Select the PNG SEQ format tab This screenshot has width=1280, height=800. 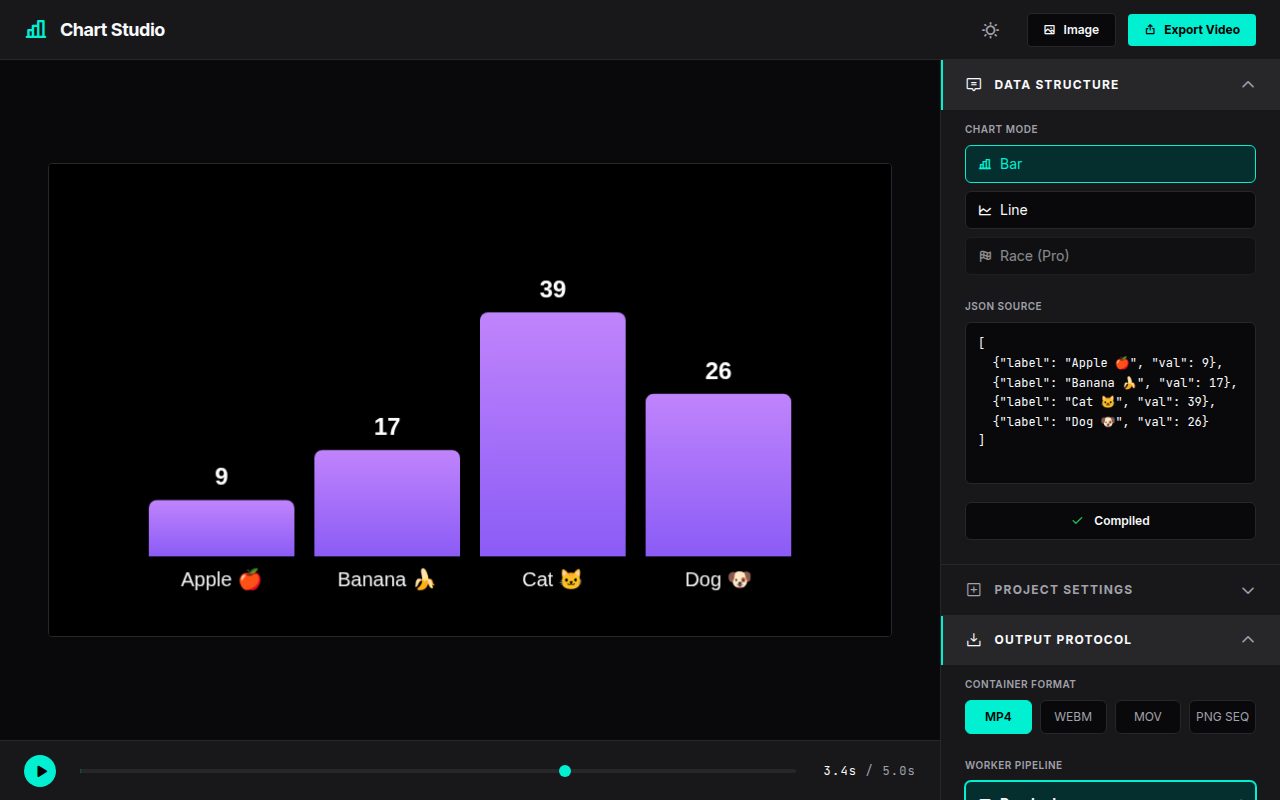click(1222, 716)
